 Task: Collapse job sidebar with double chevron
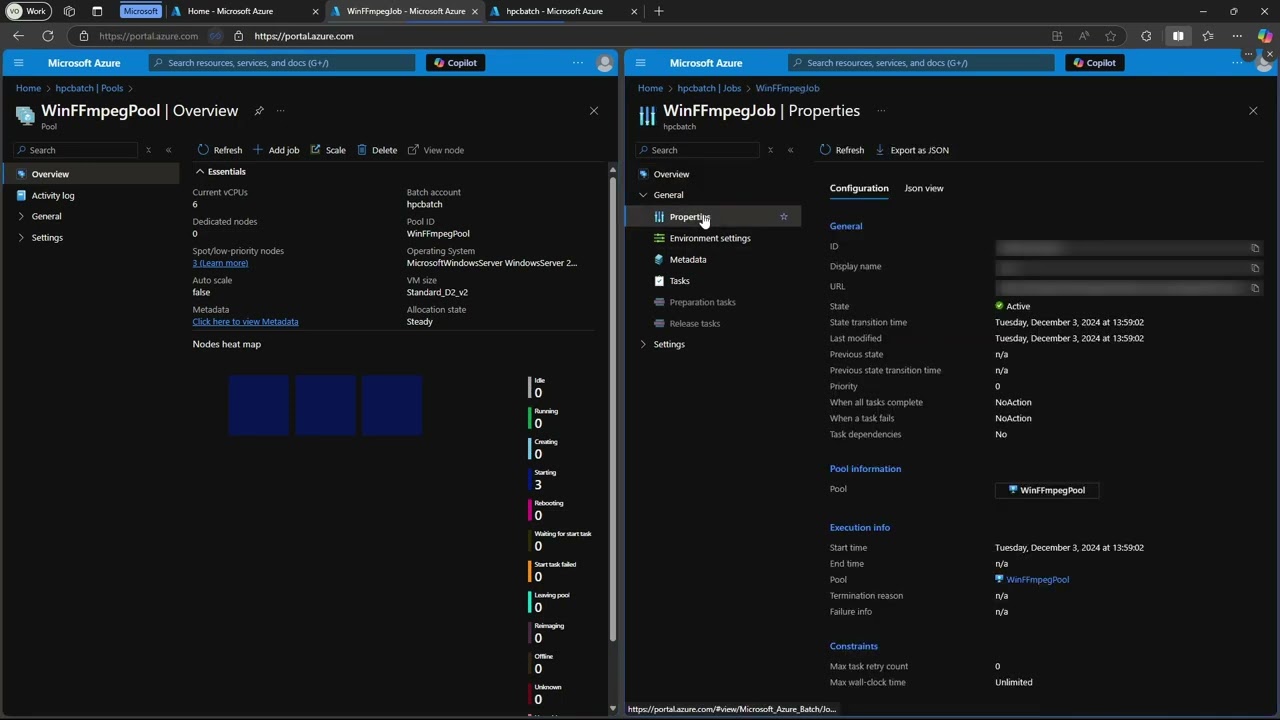coord(790,150)
